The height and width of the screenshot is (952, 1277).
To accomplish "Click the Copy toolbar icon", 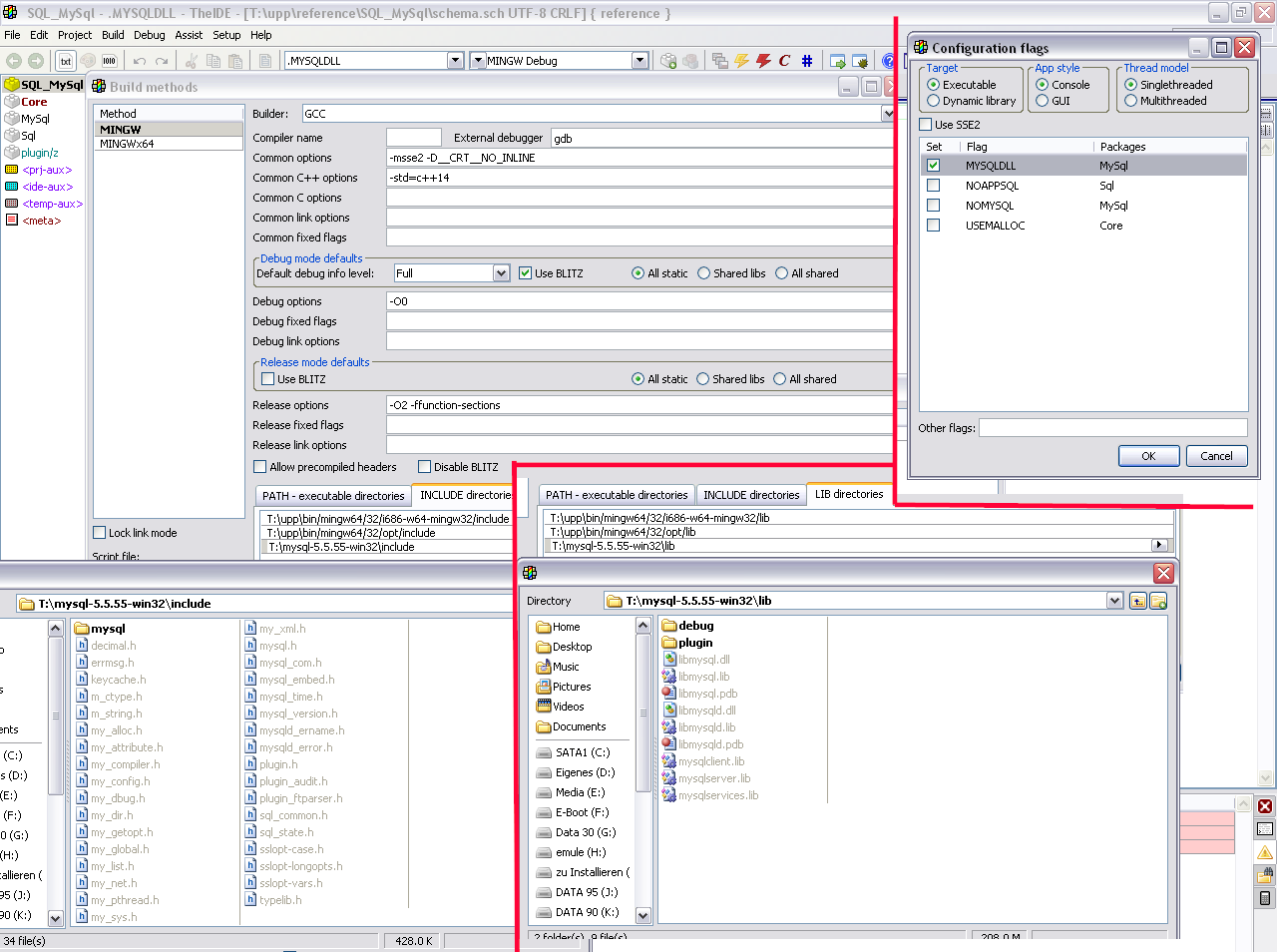I will pyautogui.click(x=213, y=61).
